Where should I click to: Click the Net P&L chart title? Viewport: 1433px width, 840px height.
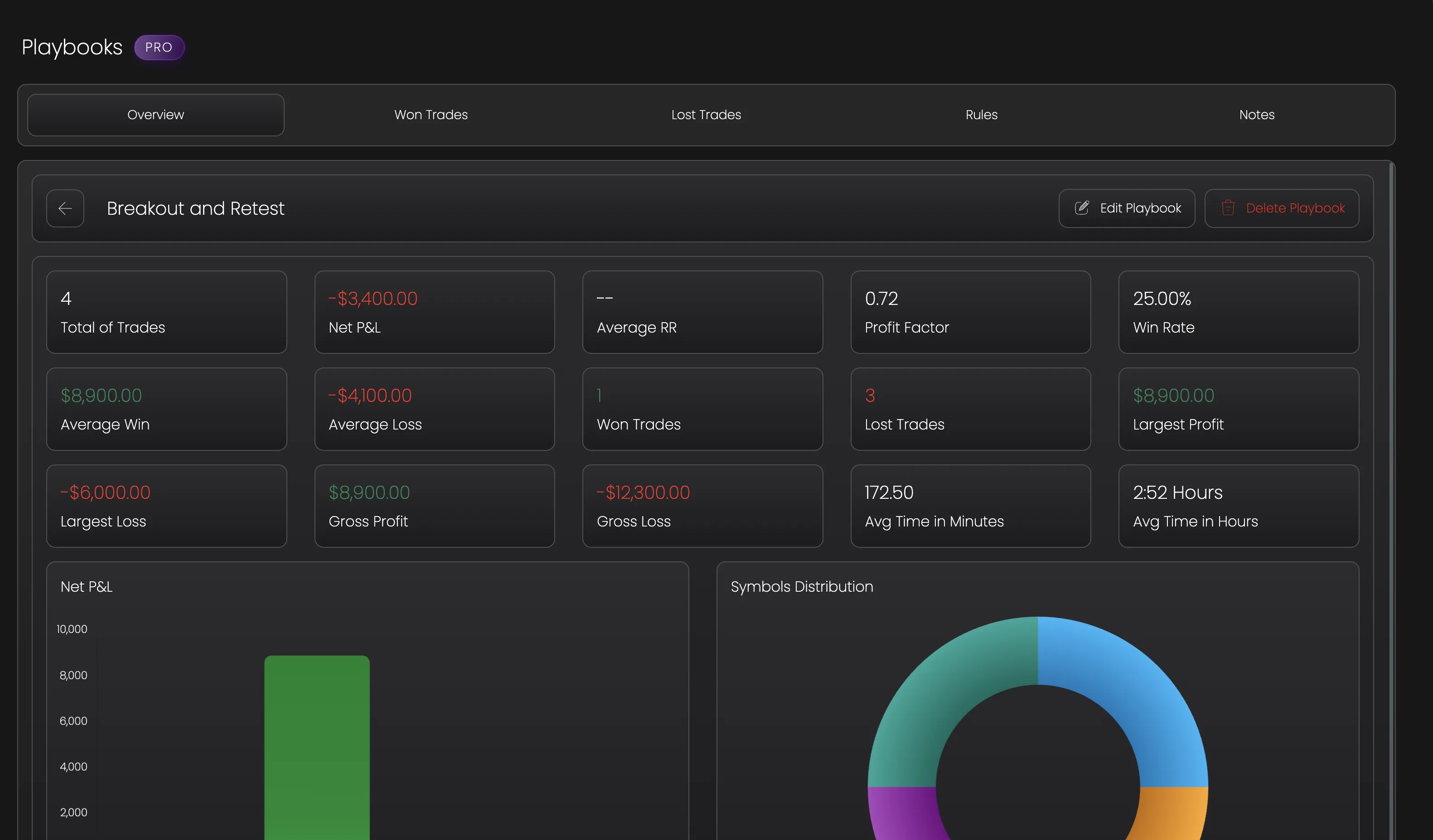87,587
